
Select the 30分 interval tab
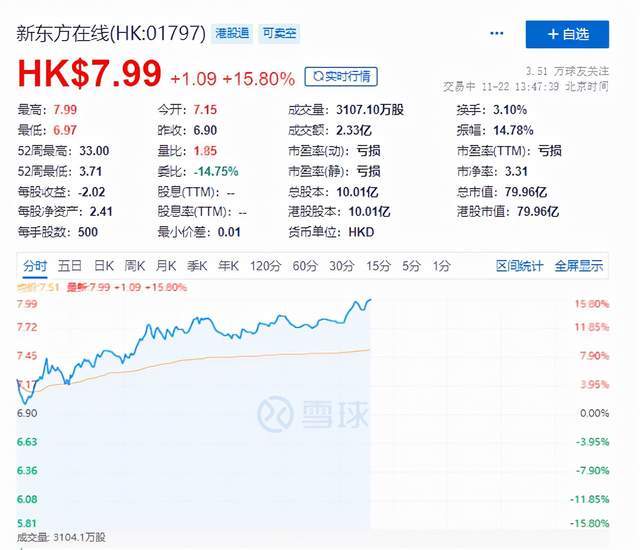[341, 266]
